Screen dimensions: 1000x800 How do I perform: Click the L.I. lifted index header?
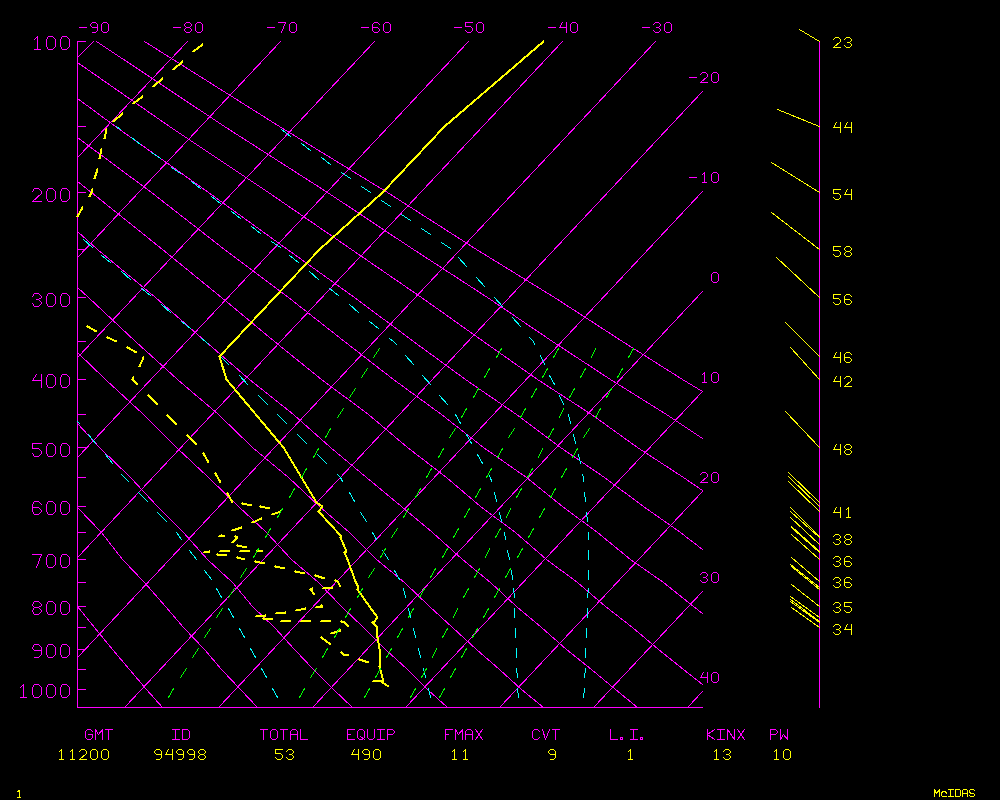pos(627,735)
